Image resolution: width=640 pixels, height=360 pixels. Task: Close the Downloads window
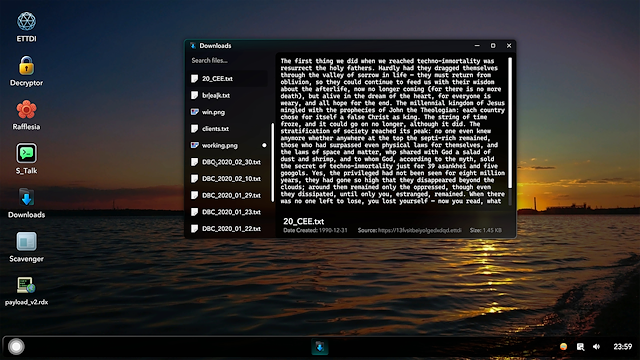(509, 46)
